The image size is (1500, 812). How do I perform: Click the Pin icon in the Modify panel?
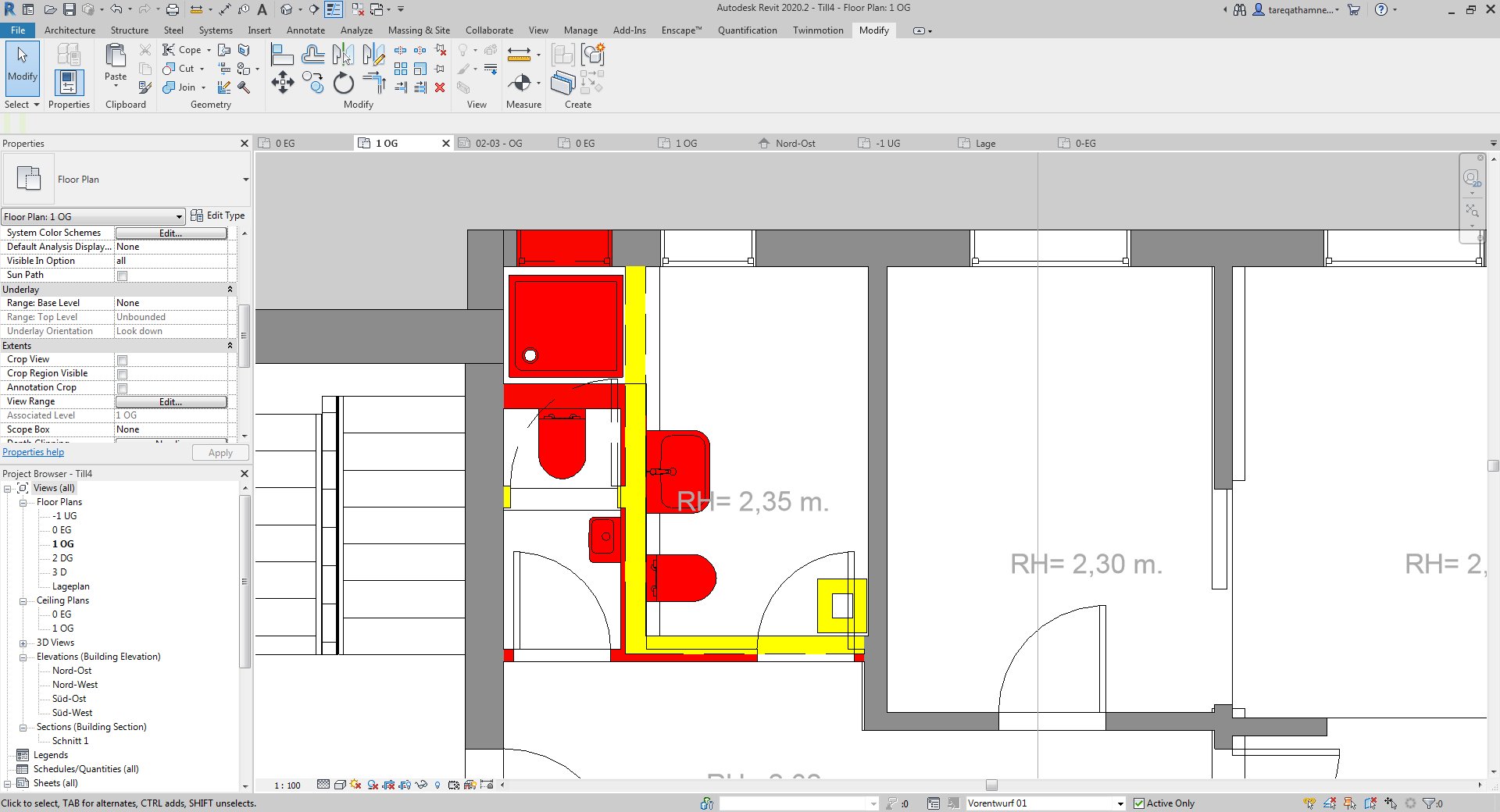441,69
